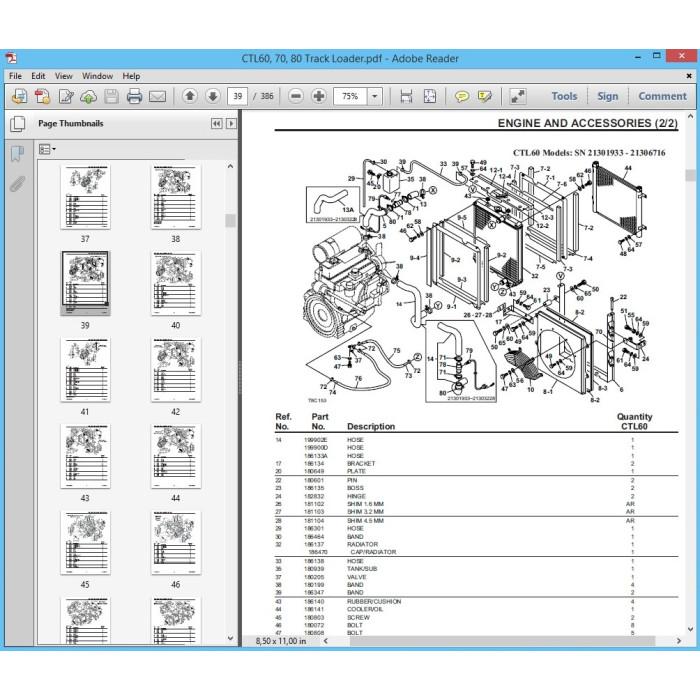
Task: Click the Edit/Sign document toolbar icon
Action: pyautogui.click(x=66, y=96)
